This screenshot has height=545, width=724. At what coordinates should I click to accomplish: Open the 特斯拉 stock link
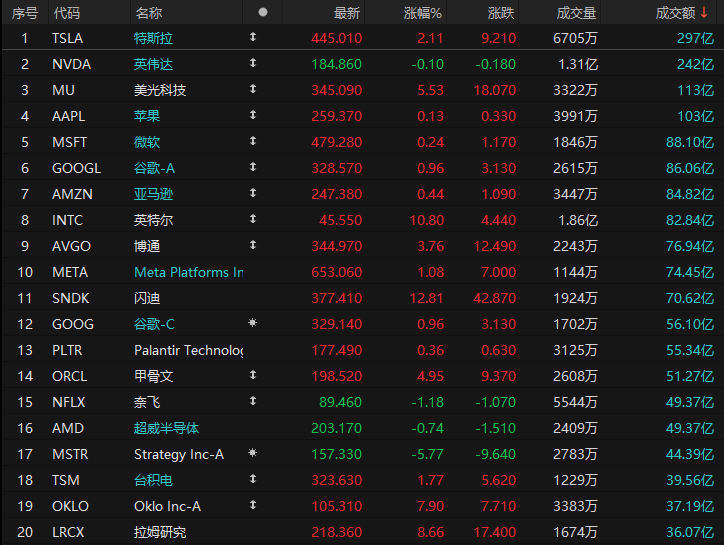(153, 38)
